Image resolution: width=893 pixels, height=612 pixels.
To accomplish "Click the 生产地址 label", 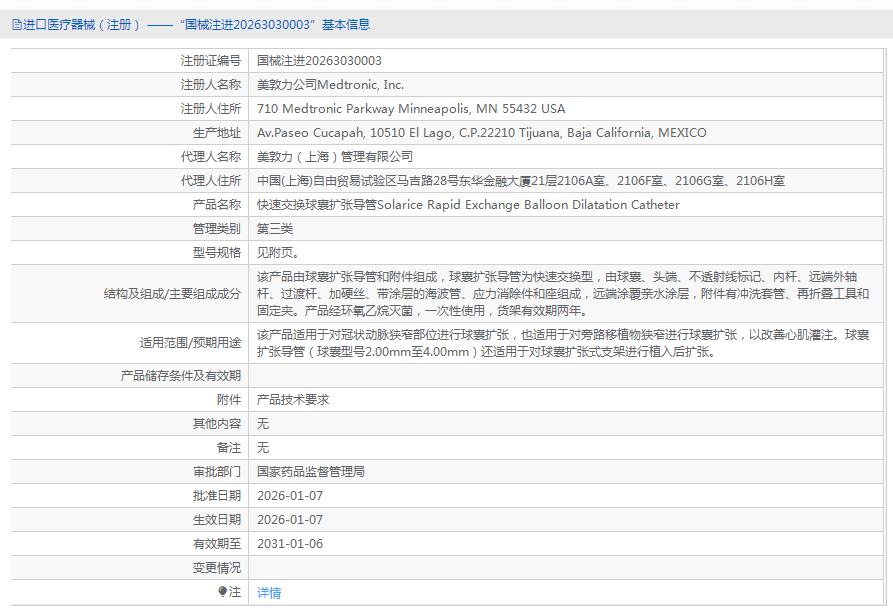I will point(216,133).
